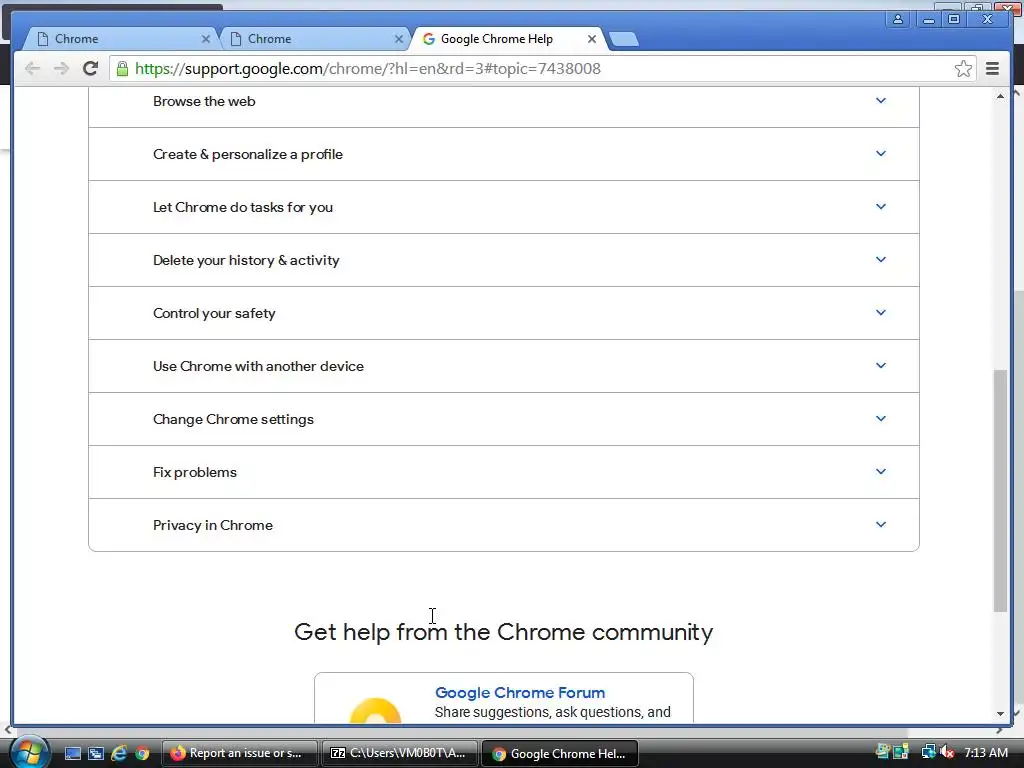
Task: Click the vertical scrollbar thumb
Action: 1000,490
